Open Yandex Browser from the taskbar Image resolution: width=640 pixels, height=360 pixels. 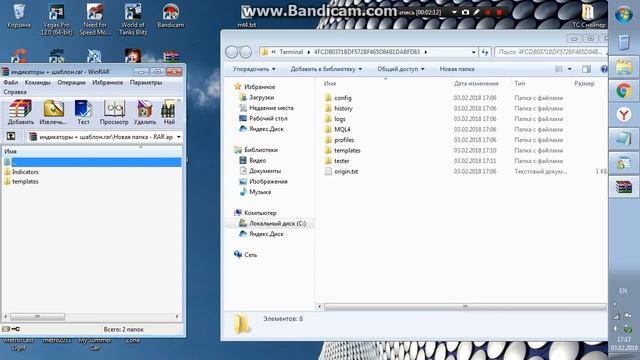[624, 115]
